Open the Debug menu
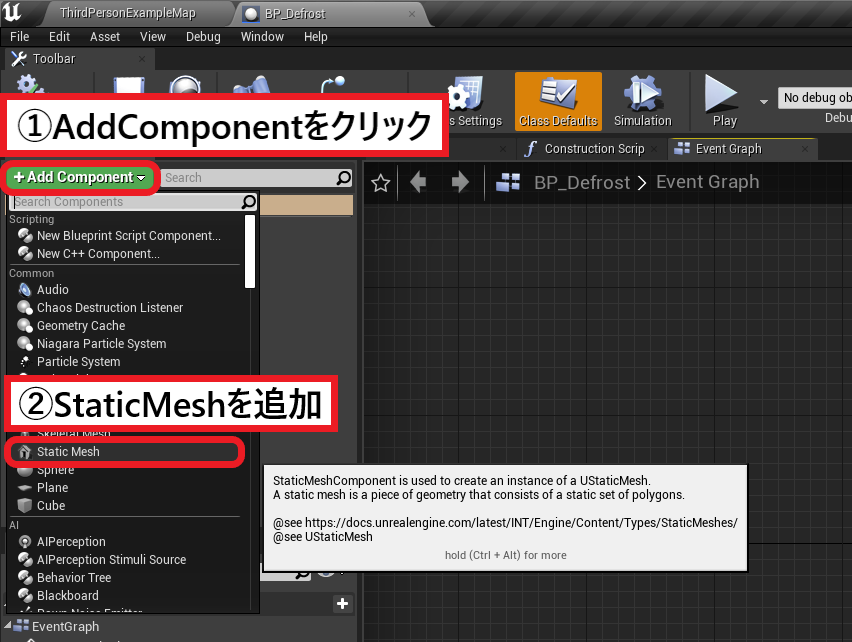Image resolution: width=852 pixels, height=642 pixels. (x=203, y=36)
